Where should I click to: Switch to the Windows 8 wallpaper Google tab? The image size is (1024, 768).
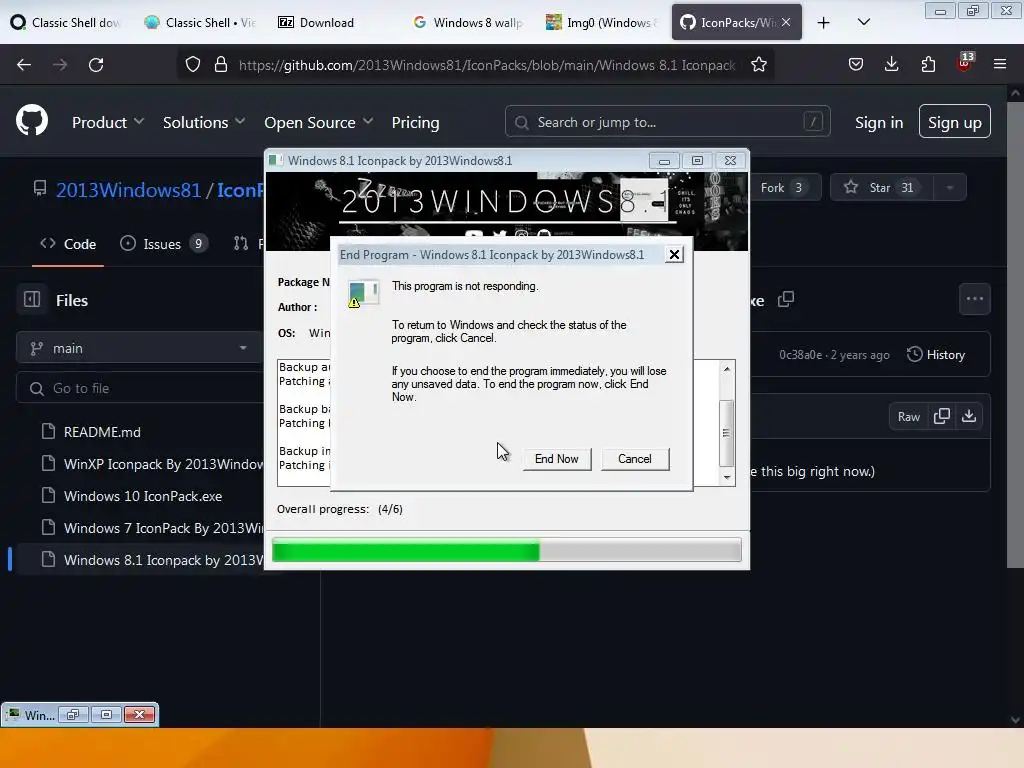(468, 23)
